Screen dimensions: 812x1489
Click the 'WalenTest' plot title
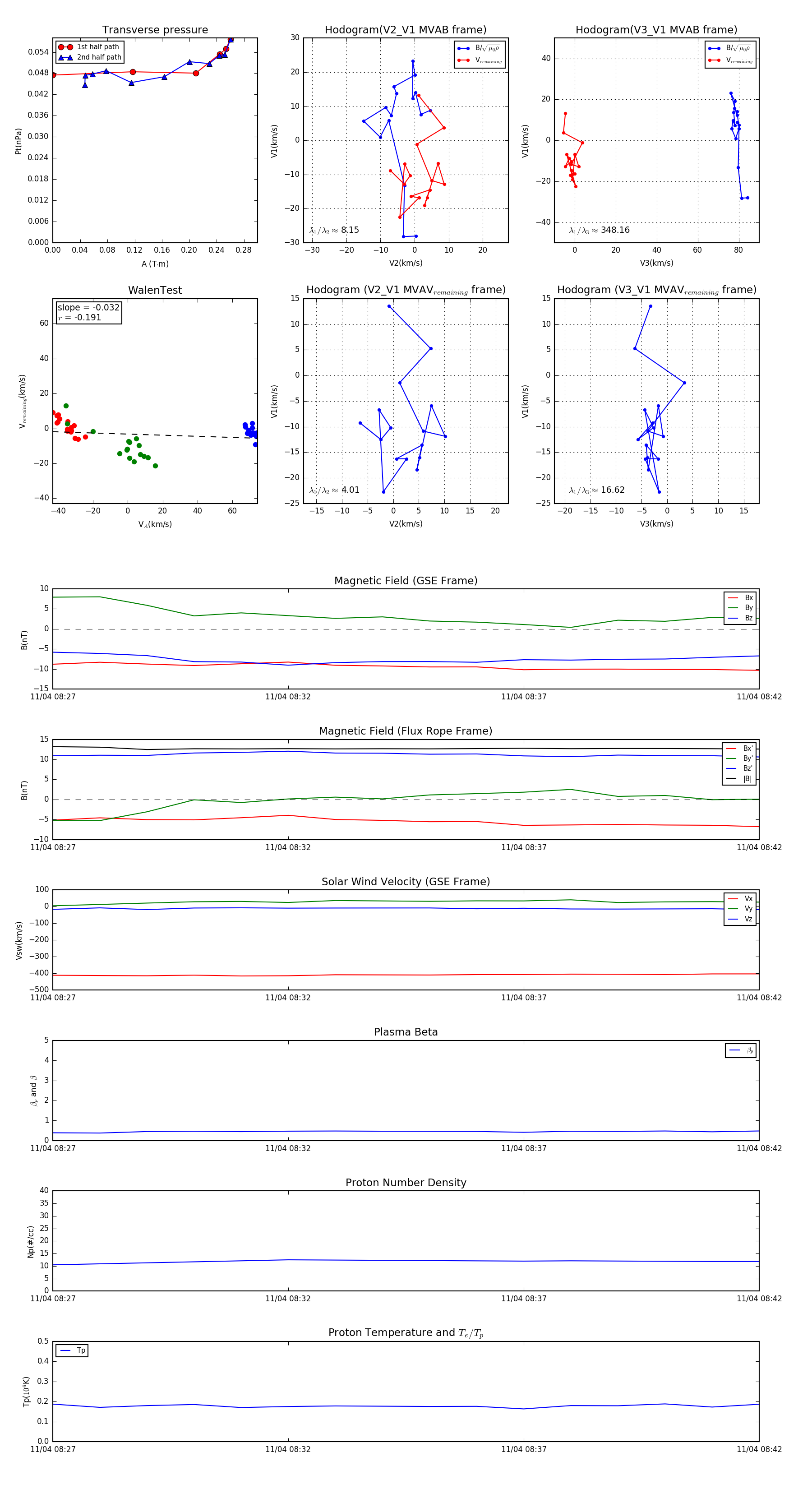(x=155, y=290)
